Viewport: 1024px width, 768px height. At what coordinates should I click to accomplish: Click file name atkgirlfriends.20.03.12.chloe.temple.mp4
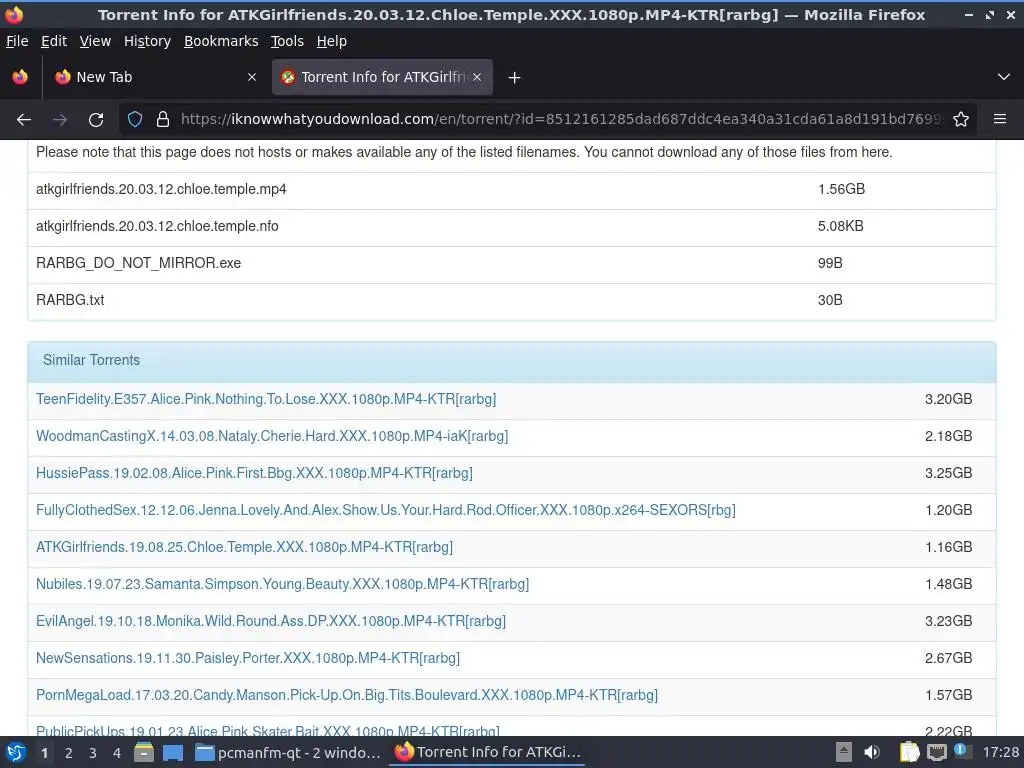[161, 189]
